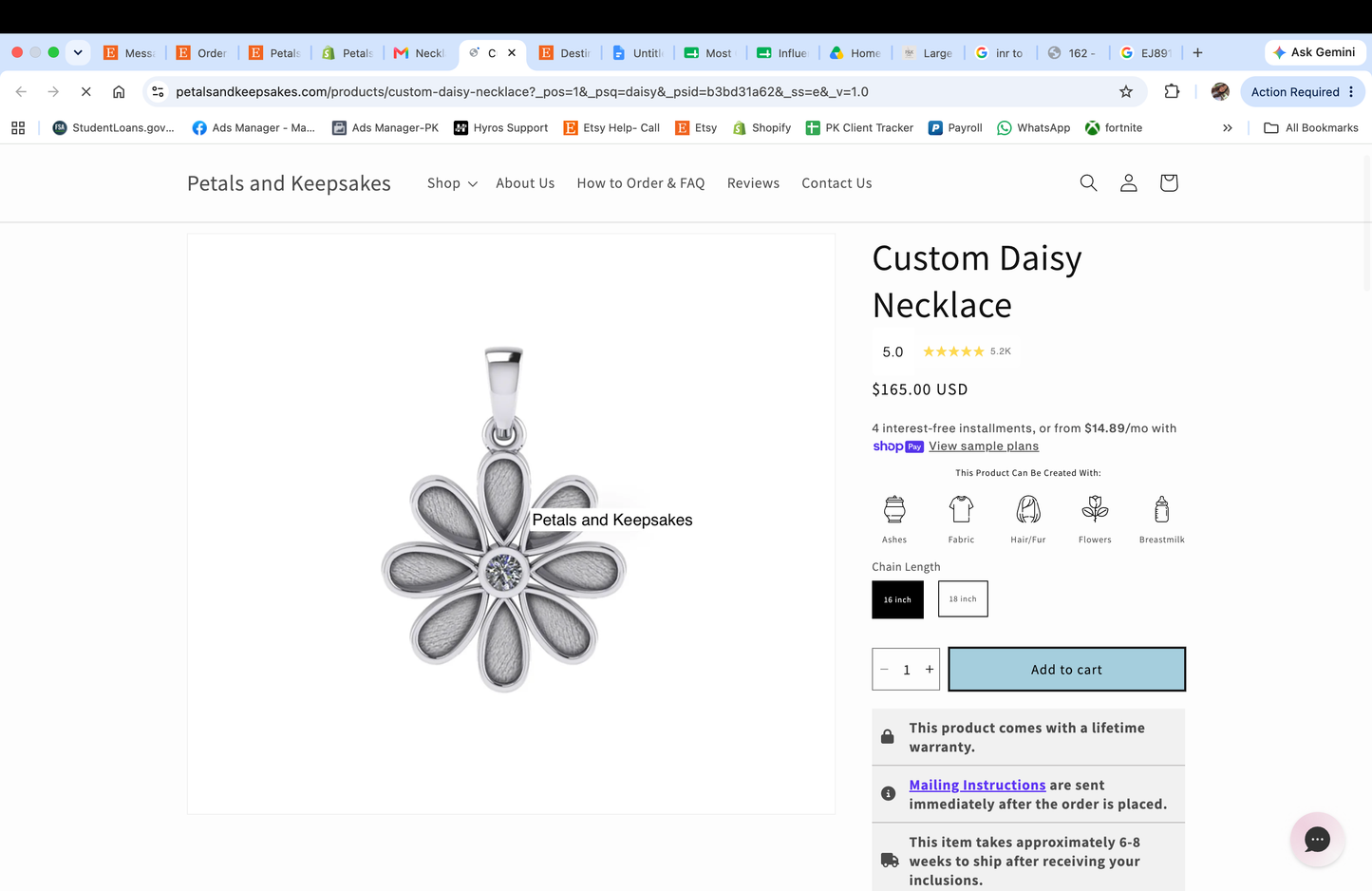Viewport: 1372px width, 891px height.
Task: Click Ask Gemini button
Action: (x=1315, y=52)
